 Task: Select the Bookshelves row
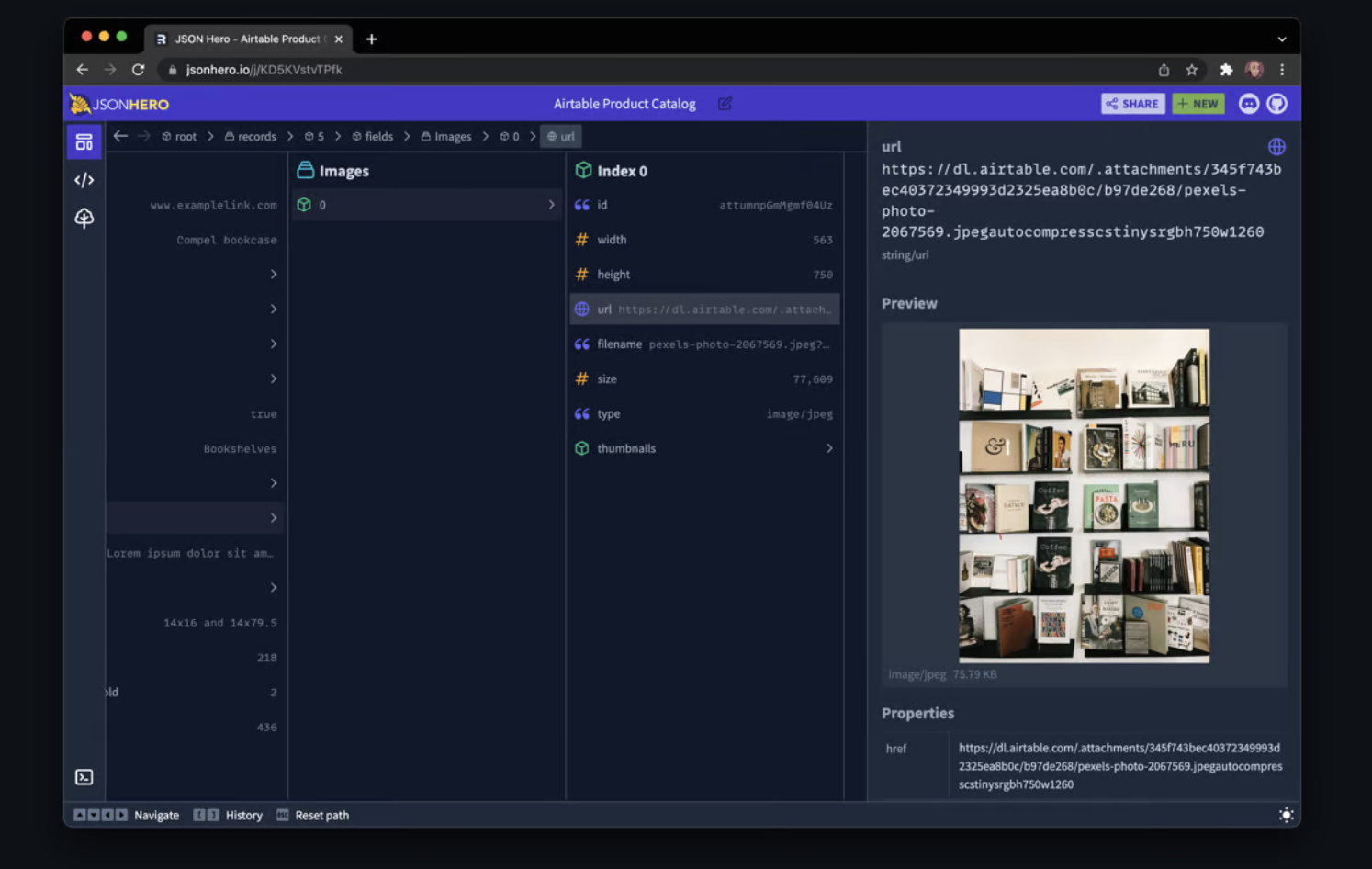click(197, 448)
